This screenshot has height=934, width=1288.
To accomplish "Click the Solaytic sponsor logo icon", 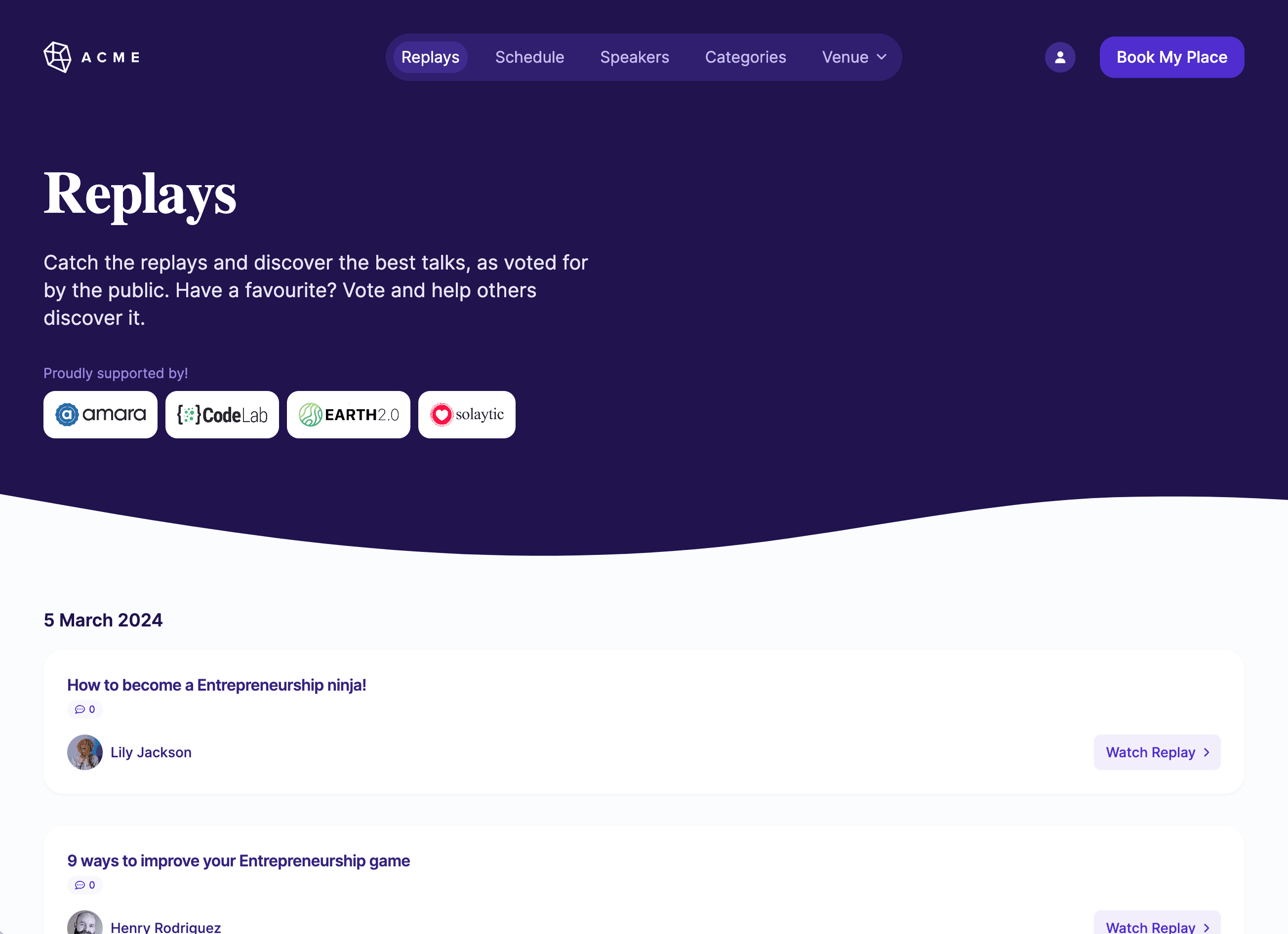I will tap(441, 414).
